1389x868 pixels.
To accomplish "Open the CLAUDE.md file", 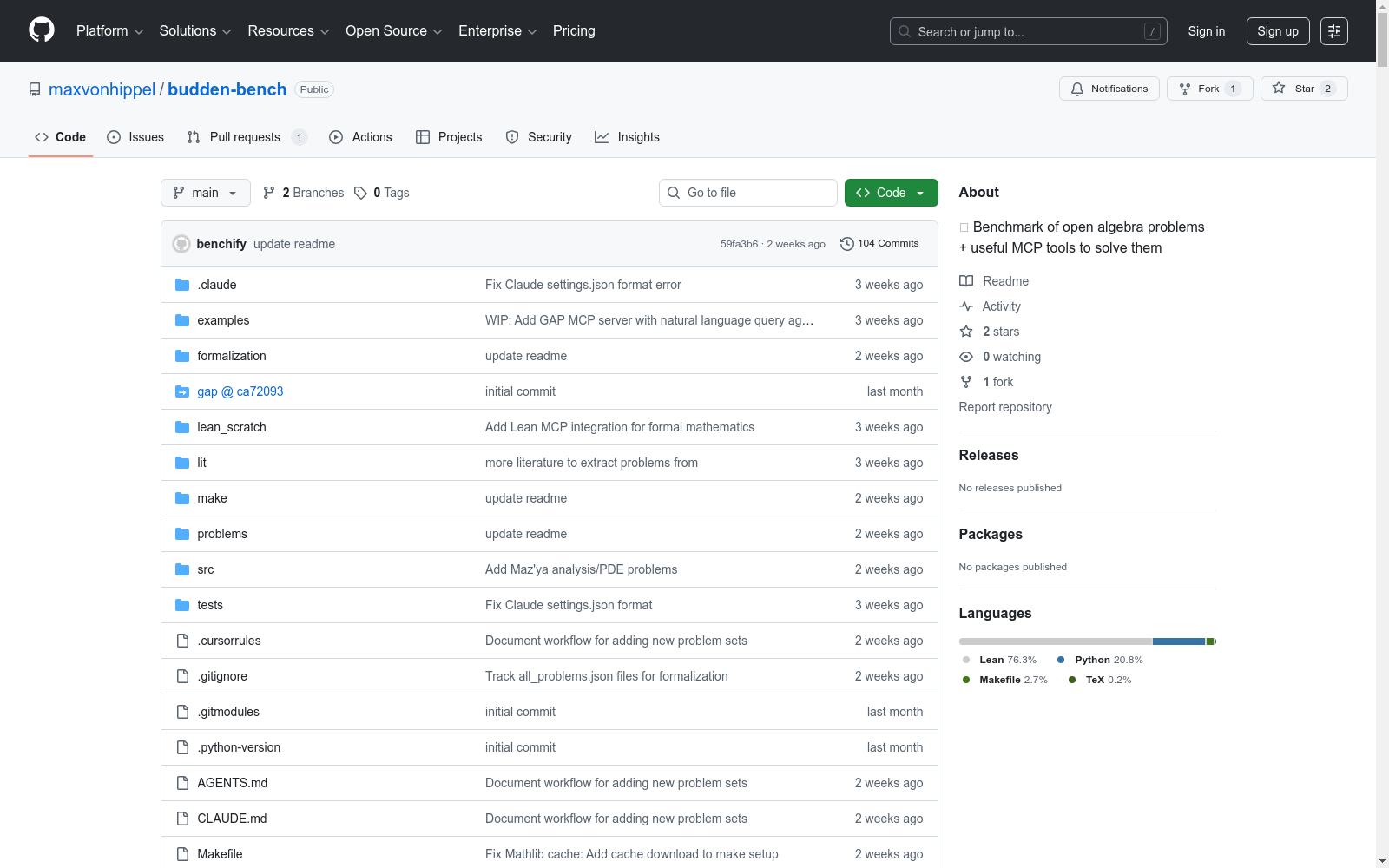I will coord(232,819).
